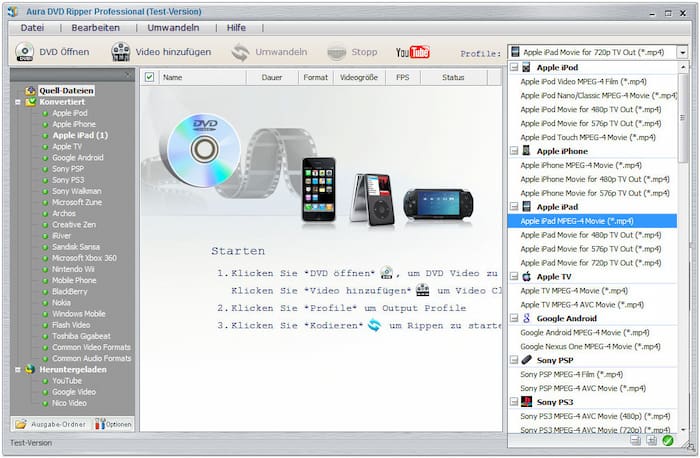This screenshot has height=458, width=700.
Task: Select Apple iPhone Movie for 576p TV Out
Action: 595,193
